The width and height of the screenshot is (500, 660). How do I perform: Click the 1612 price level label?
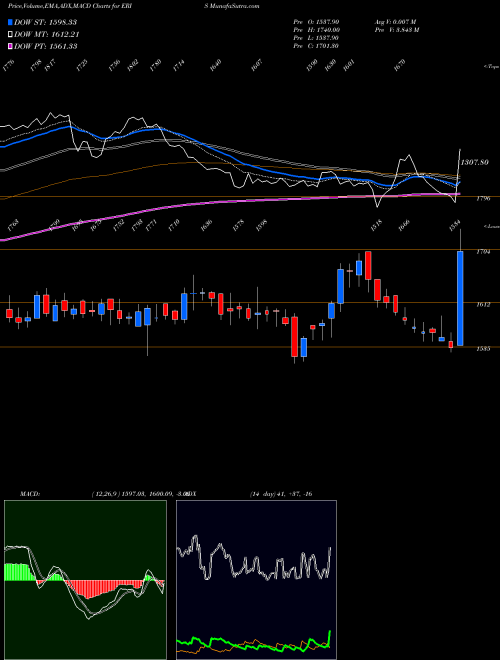pos(482,304)
